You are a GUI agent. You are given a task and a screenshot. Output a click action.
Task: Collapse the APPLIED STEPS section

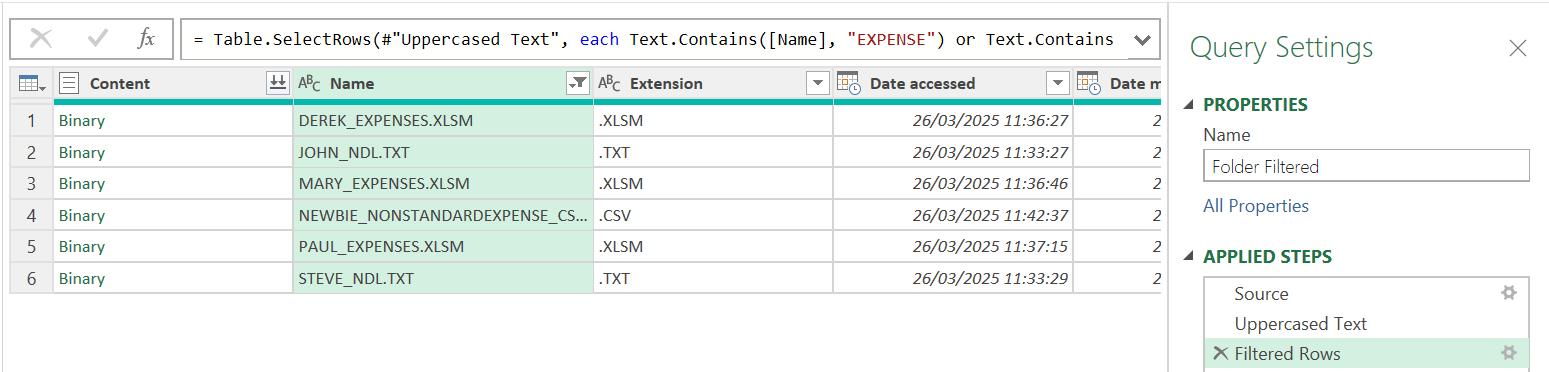(1189, 257)
